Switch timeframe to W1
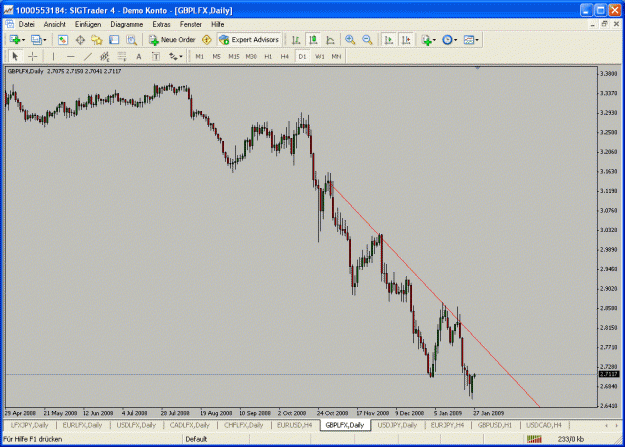625x447 pixels. (x=320, y=57)
